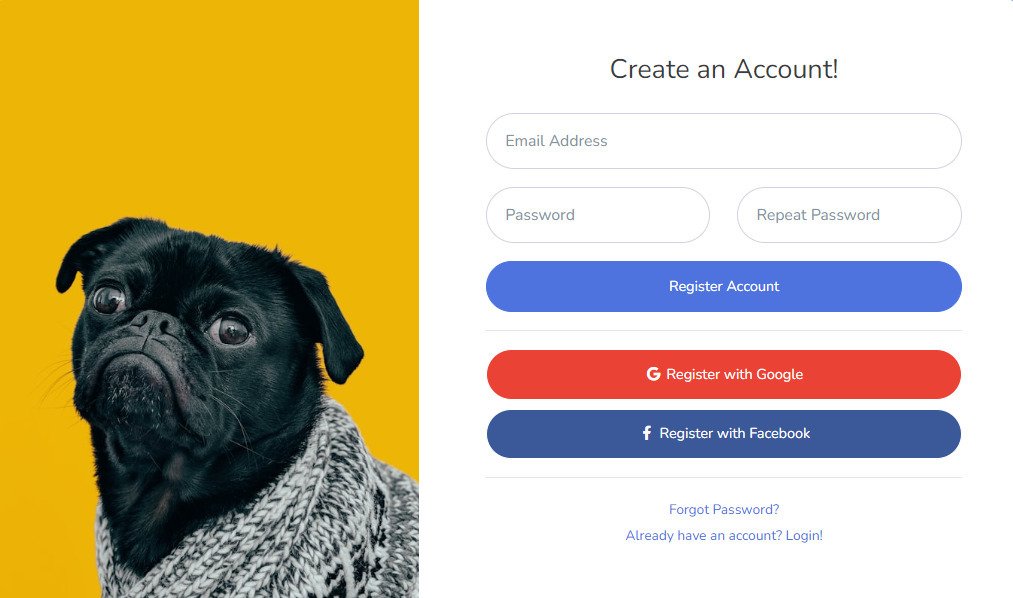Click the divider line above Forgot Password
The height and width of the screenshot is (598, 1013).
click(724, 478)
